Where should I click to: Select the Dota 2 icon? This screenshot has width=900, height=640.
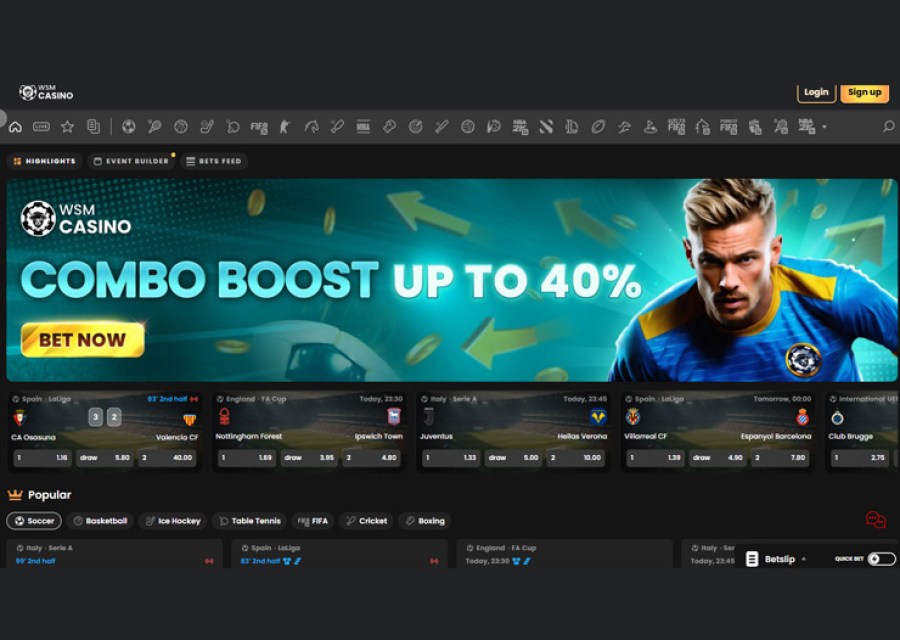[x=546, y=127]
